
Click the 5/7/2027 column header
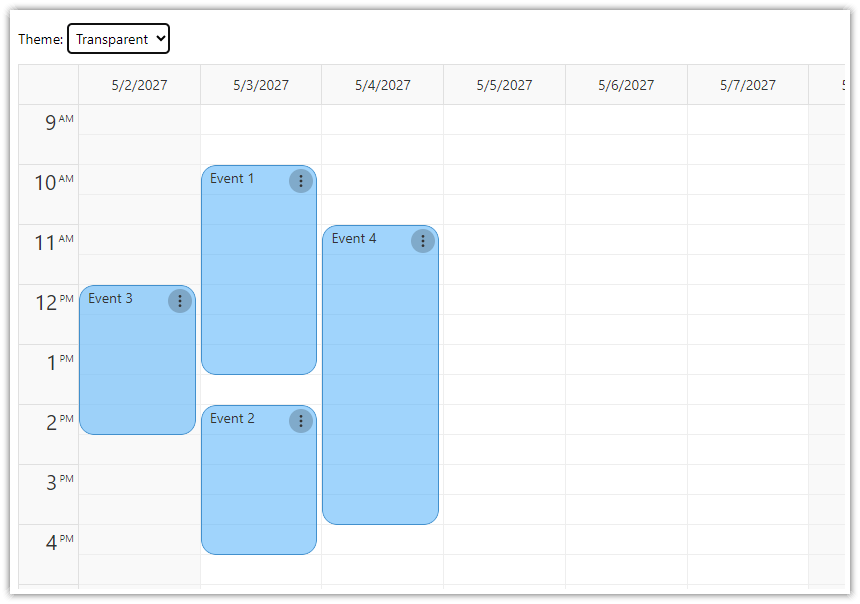747,84
